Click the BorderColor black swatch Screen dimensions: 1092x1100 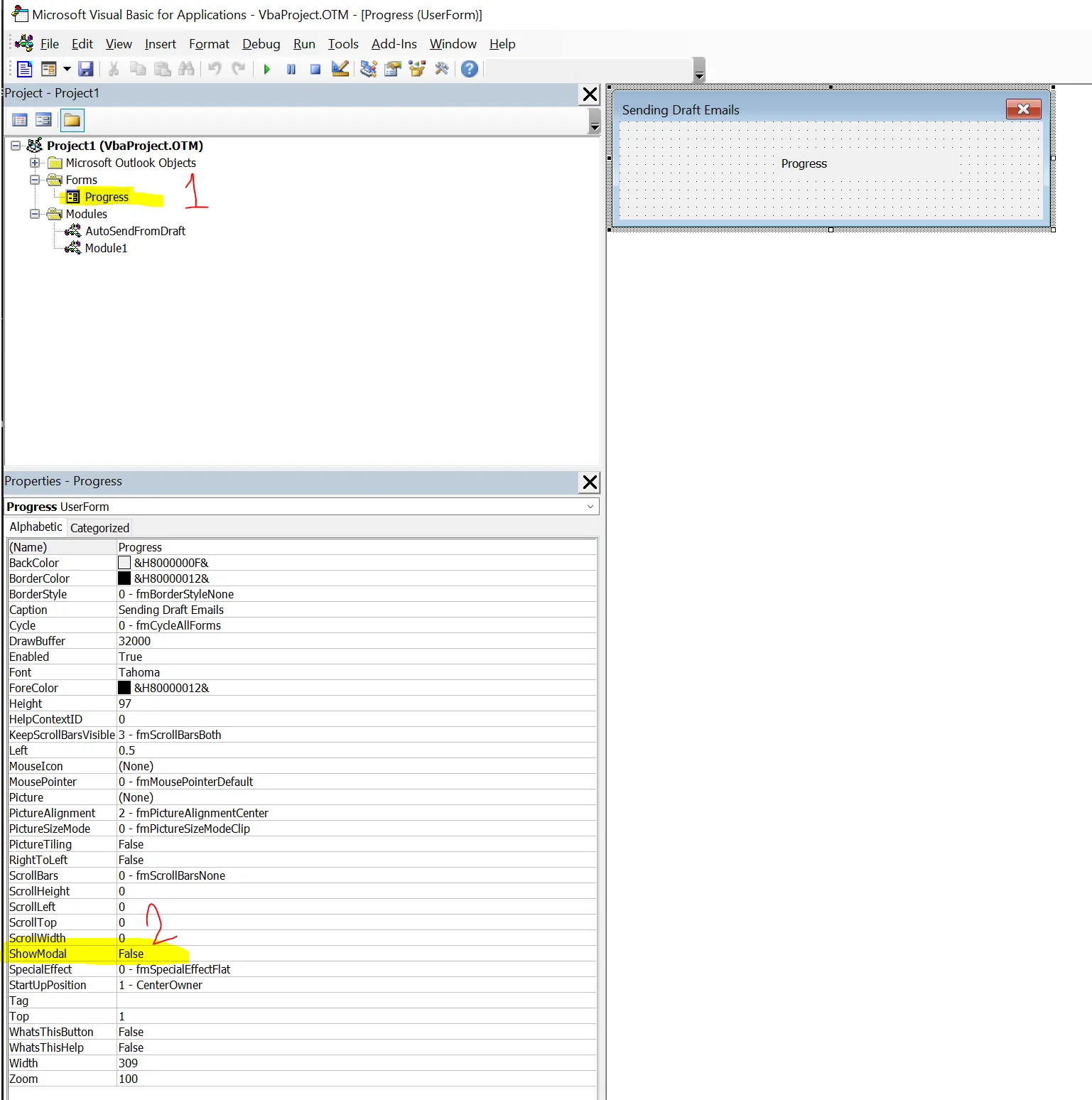pyautogui.click(x=124, y=578)
